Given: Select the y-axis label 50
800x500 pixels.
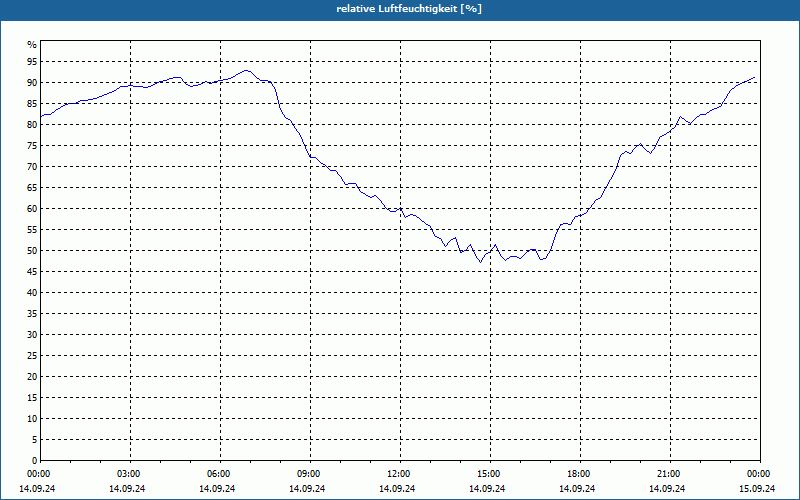Looking at the screenshot, I should click(32, 251).
